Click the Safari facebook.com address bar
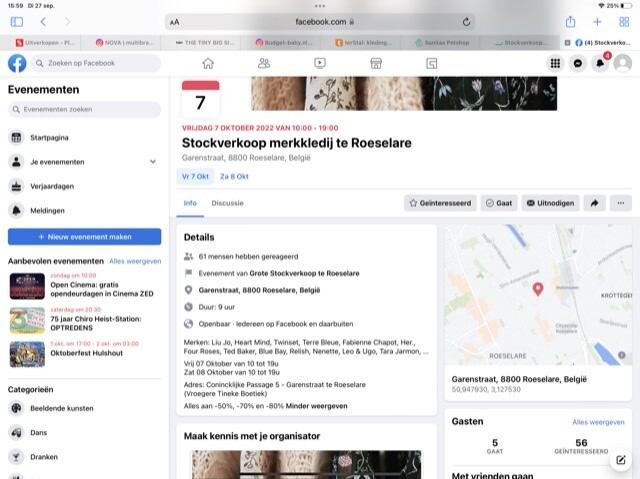The image size is (640, 479). pos(320,22)
